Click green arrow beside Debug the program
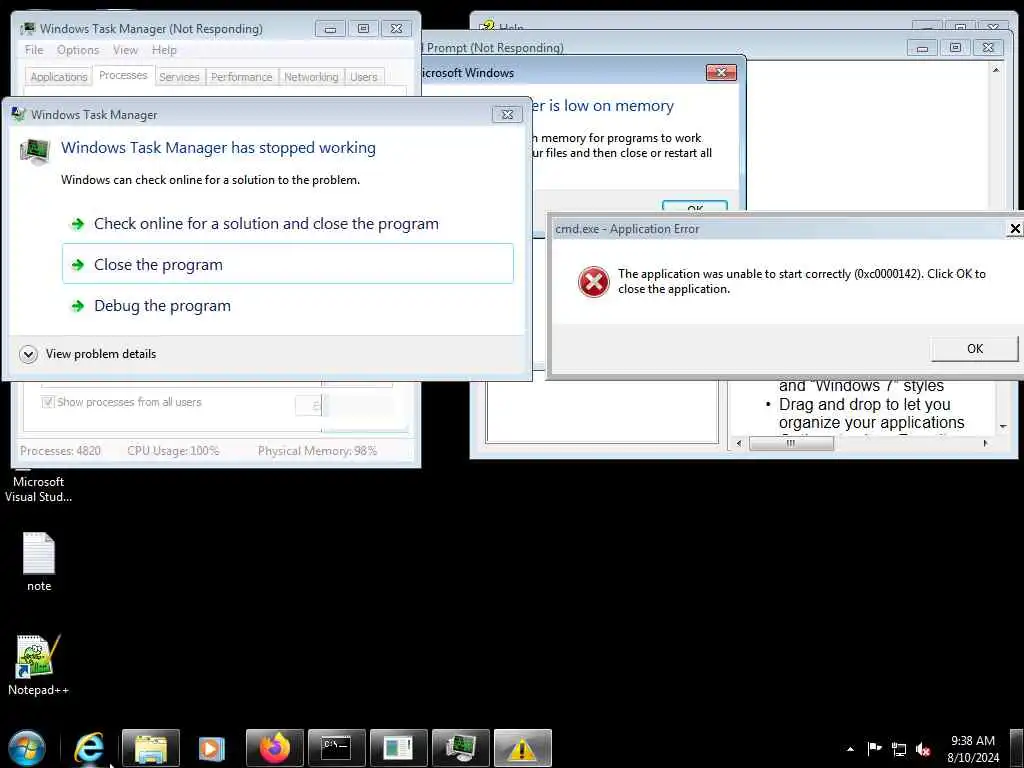The width and height of the screenshot is (1024, 768). (x=78, y=306)
